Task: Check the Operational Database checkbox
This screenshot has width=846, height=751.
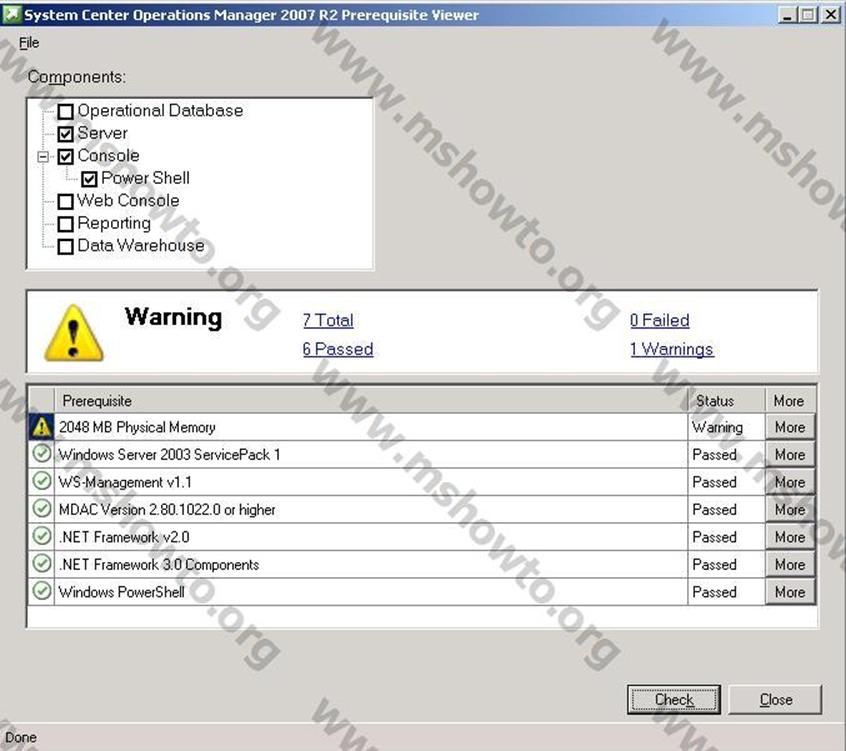Action: tap(65, 112)
